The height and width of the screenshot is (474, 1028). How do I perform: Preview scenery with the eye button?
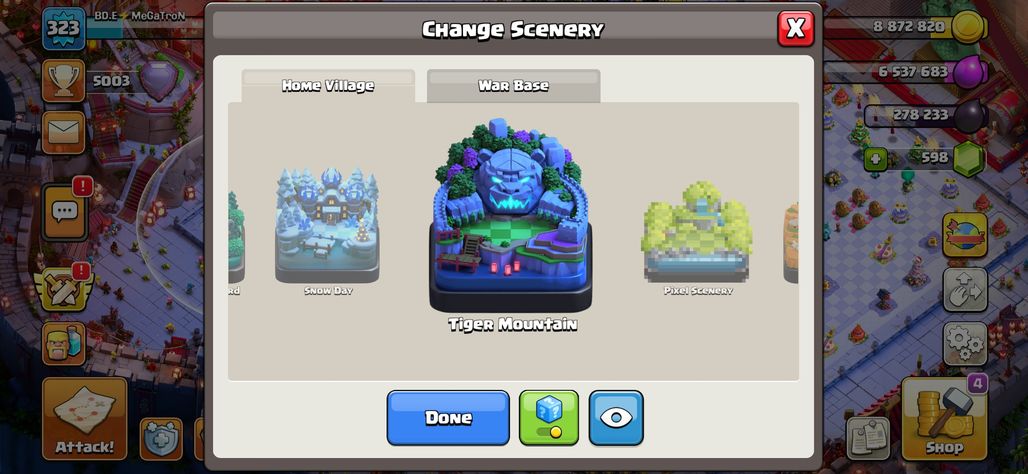pos(616,418)
